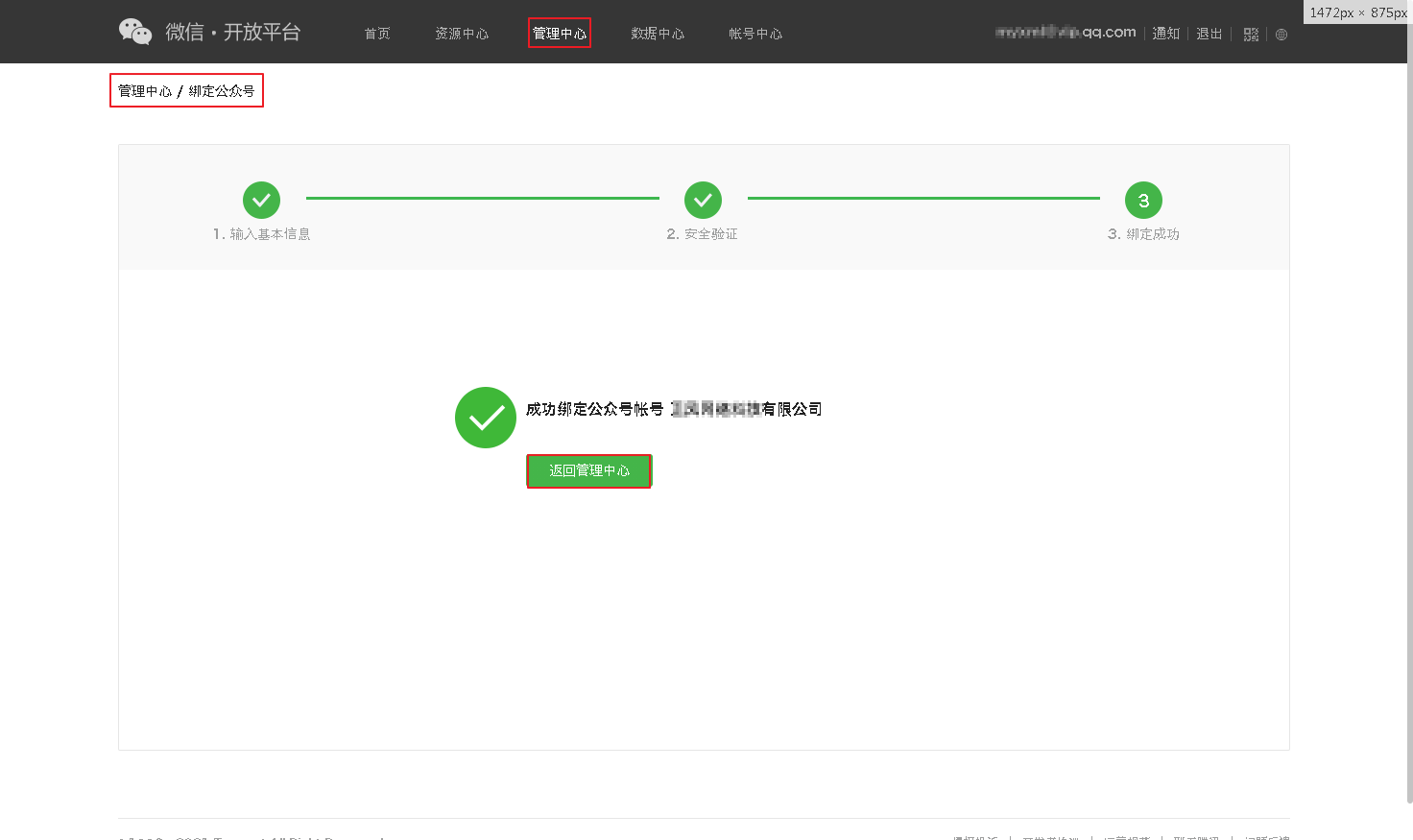
Task: Switch to 帐号中心 navigation item
Action: (x=755, y=34)
